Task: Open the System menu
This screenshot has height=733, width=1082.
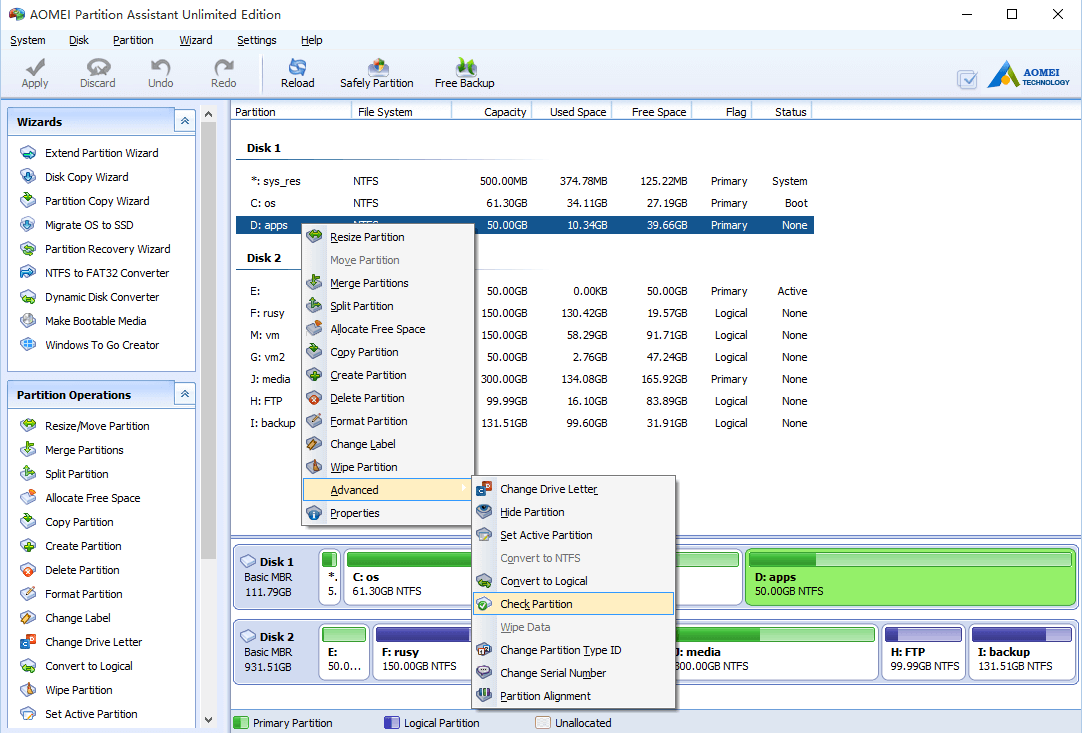Action: (x=28, y=40)
